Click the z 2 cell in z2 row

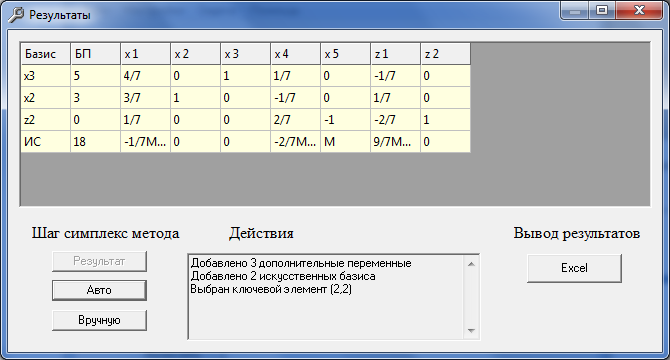[x=445, y=120]
